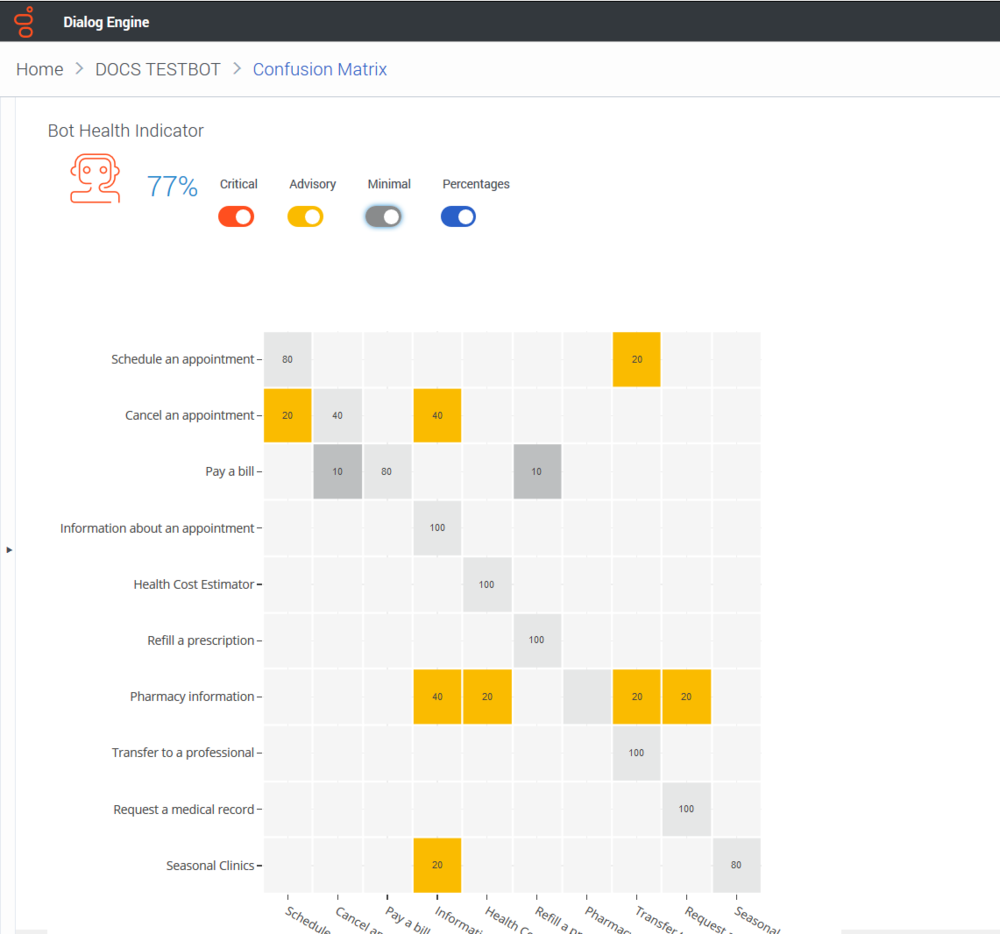Go to the Home breadcrumb
1000x934 pixels.
[40, 69]
